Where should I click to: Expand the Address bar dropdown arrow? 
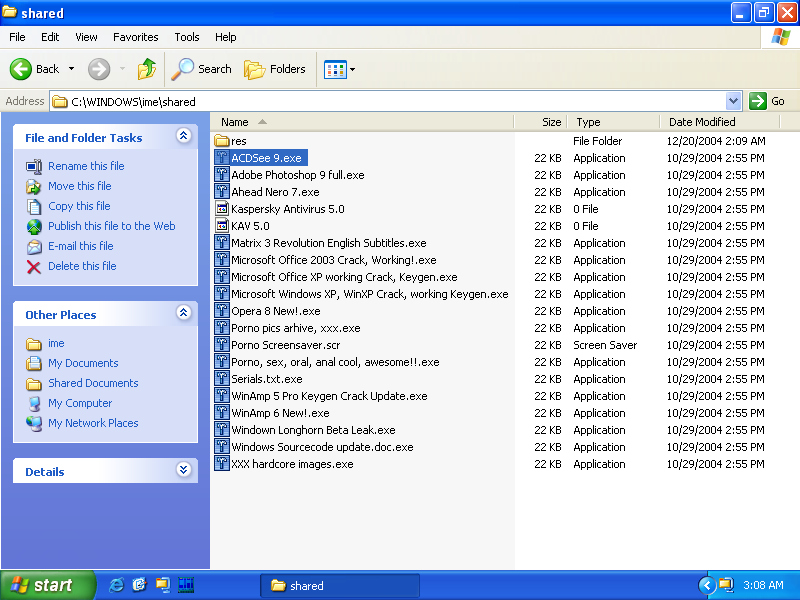click(x=733, y=101)
